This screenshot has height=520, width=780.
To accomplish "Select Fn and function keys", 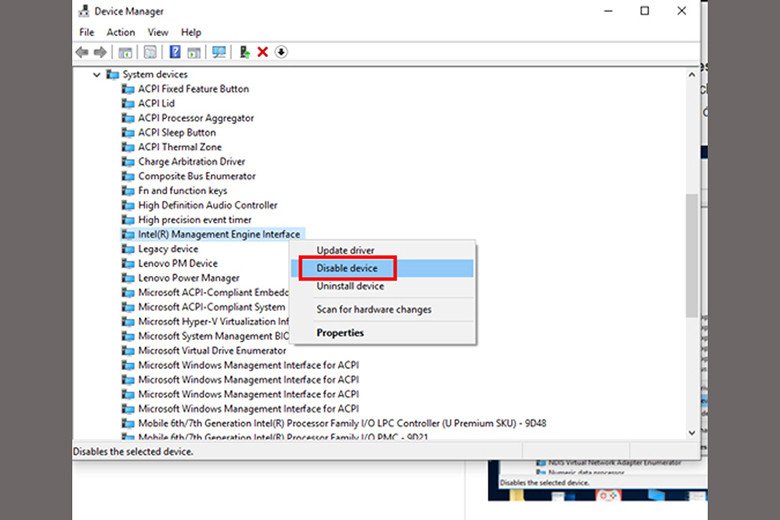I will click(x=183, y=191).
